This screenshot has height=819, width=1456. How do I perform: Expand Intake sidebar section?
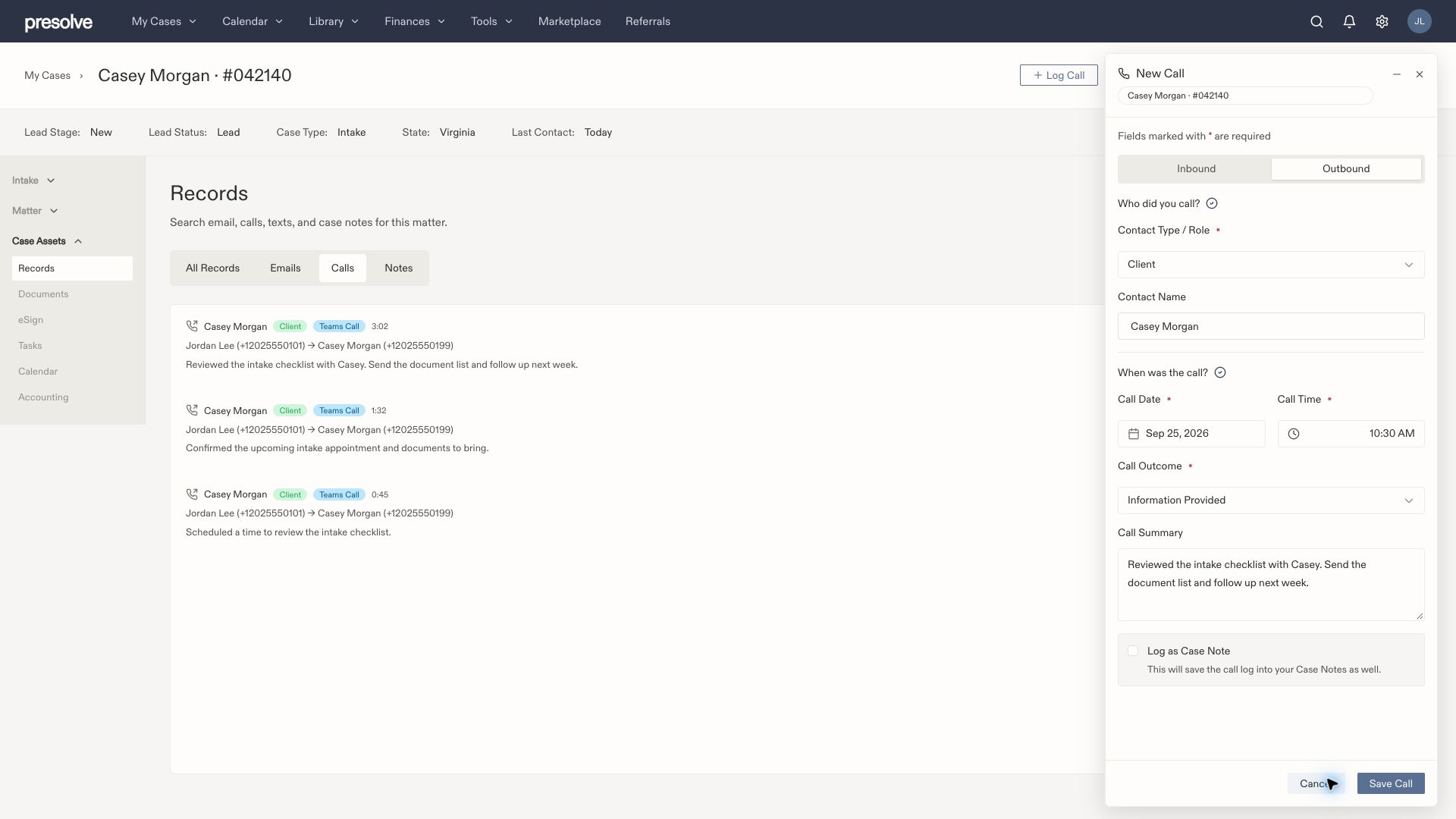tap(33, 180)
